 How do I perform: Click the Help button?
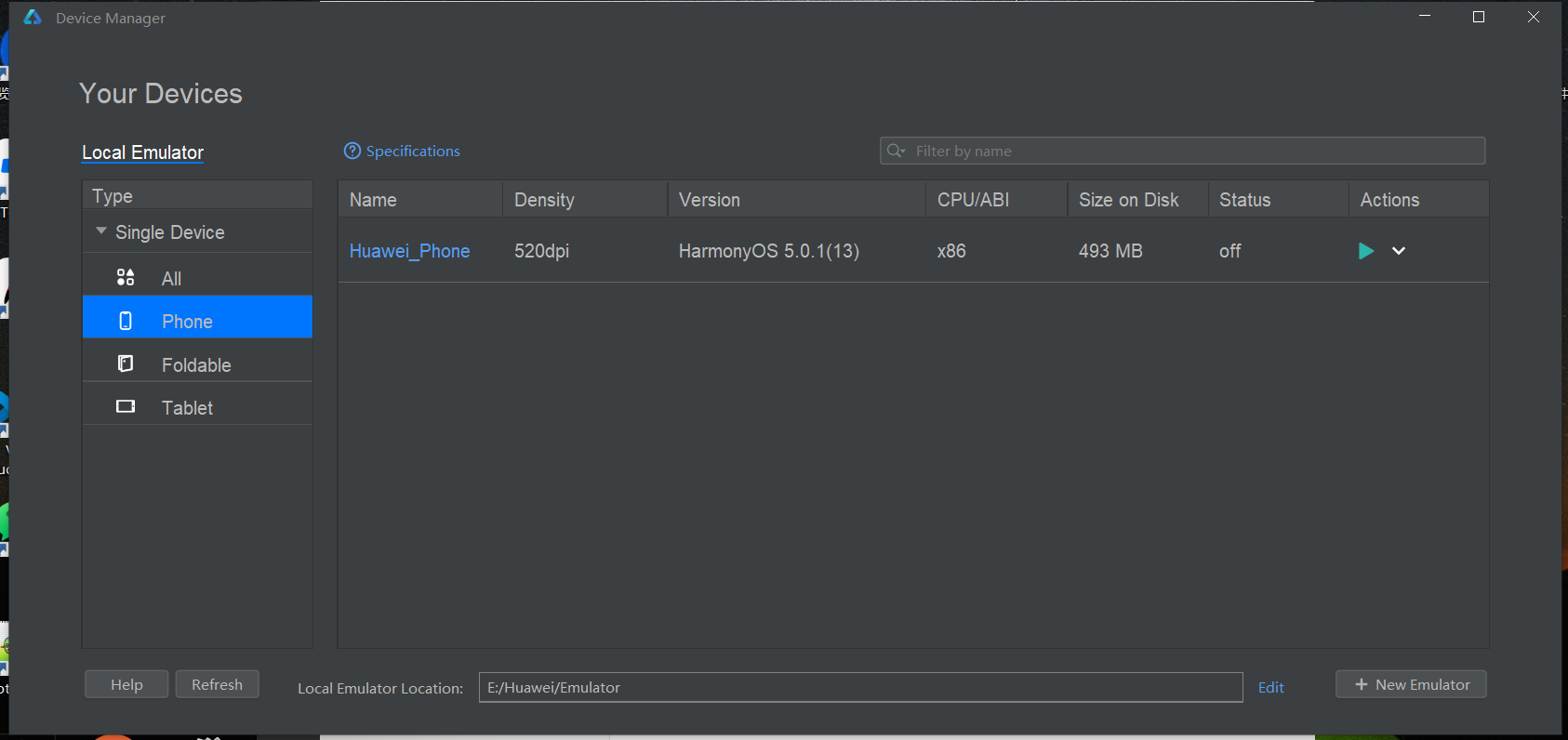tap(126, 684)
